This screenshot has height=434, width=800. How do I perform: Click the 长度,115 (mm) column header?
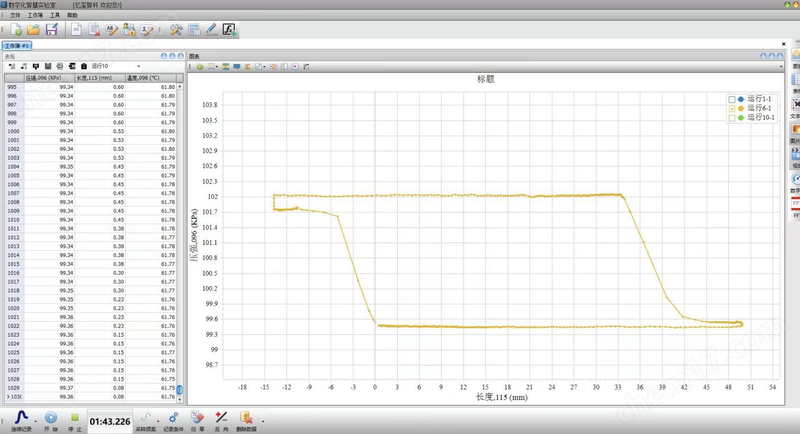point(100,78)
